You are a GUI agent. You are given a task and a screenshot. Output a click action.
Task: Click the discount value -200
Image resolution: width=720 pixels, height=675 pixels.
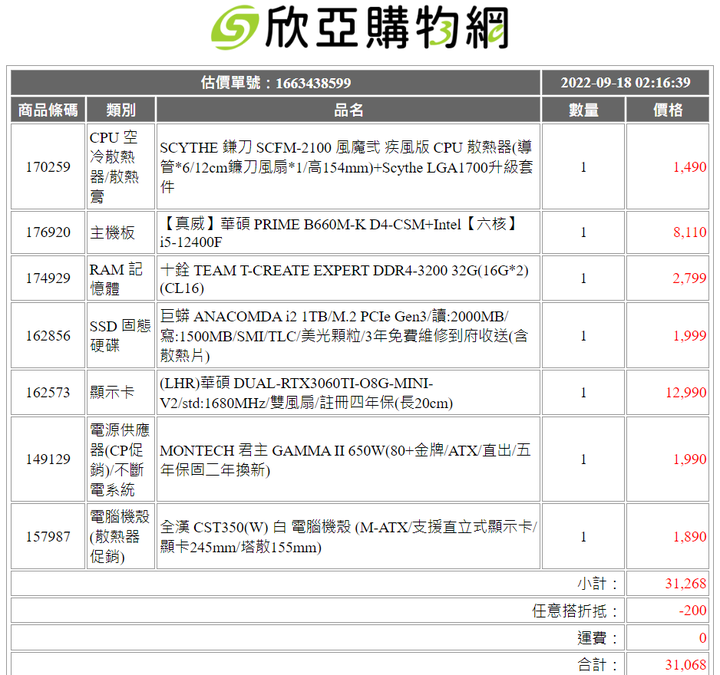692,610
